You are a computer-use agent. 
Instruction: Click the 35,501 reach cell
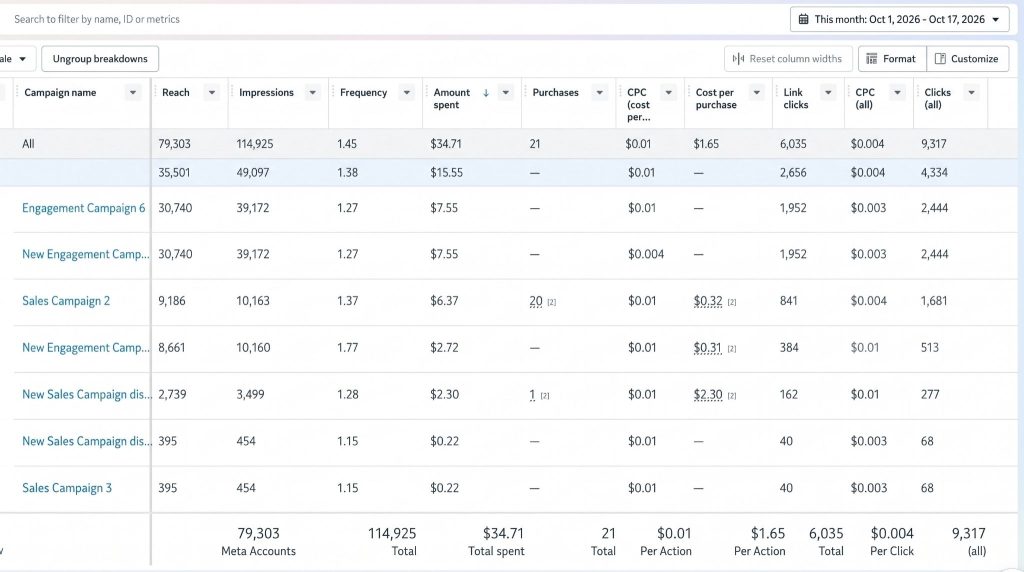pos(174,172)
